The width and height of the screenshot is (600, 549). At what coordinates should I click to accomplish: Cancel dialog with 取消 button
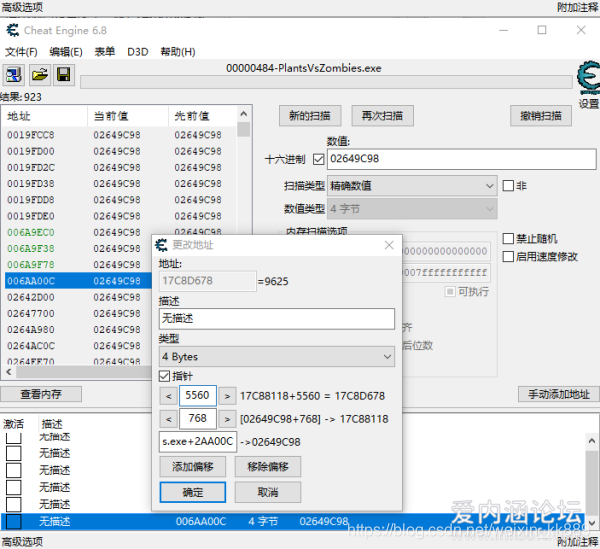click(268, 492)
